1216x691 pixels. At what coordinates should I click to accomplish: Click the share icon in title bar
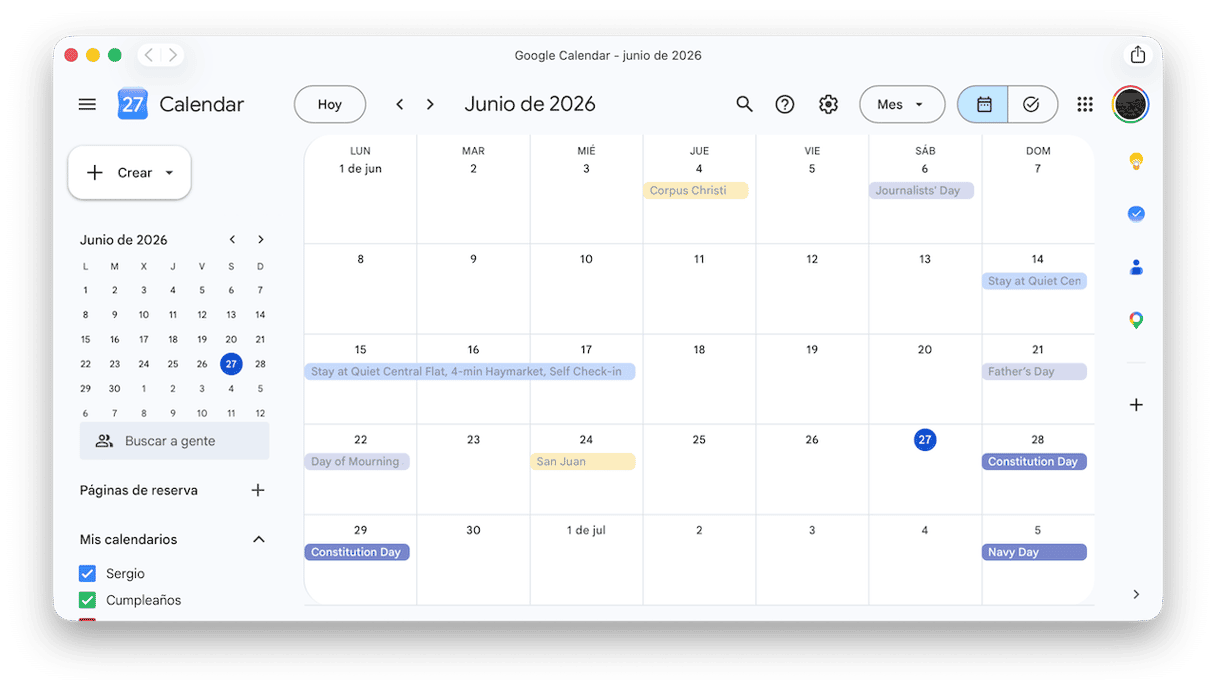(x=1138, y=55)
